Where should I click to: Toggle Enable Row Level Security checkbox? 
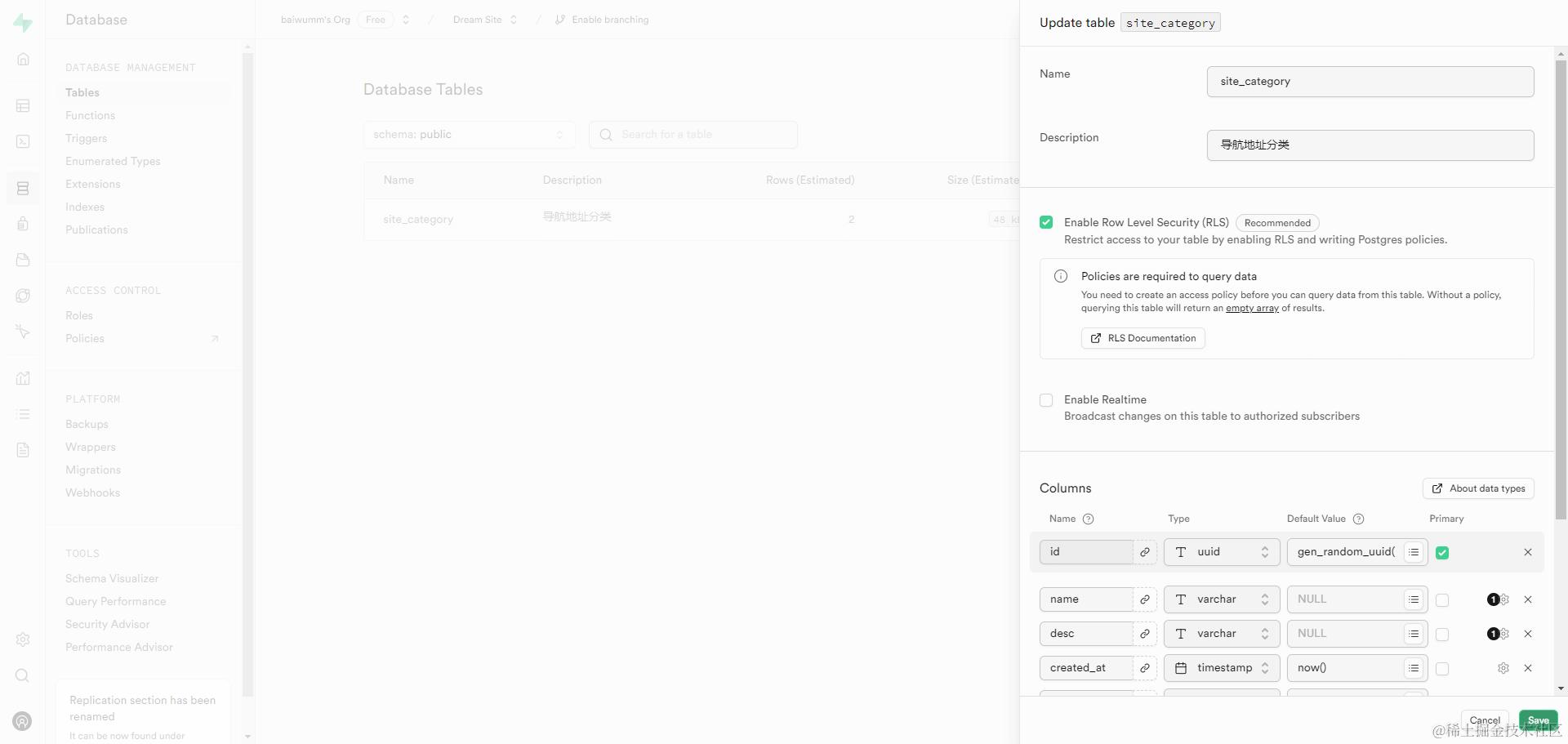click(x=1046, y=222)
